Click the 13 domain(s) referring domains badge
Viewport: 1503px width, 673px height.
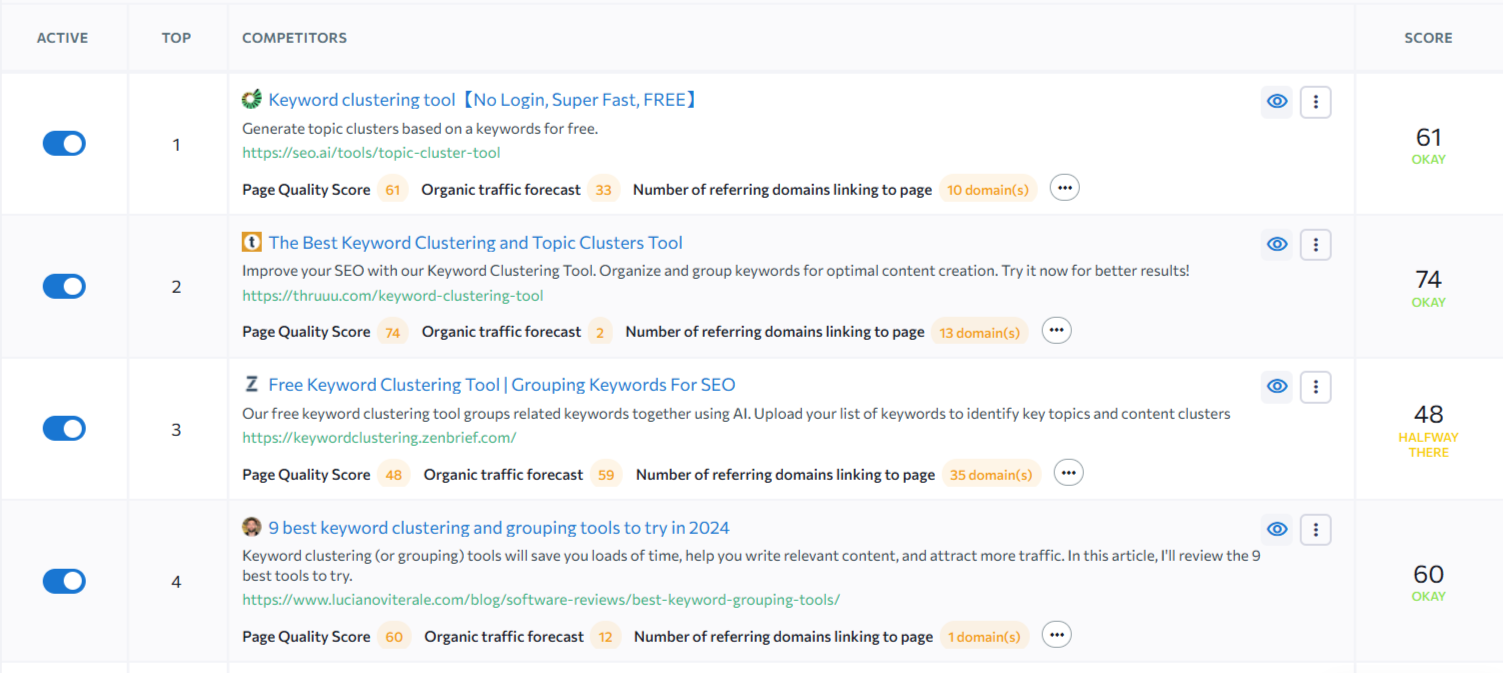[x=980, y=332]
